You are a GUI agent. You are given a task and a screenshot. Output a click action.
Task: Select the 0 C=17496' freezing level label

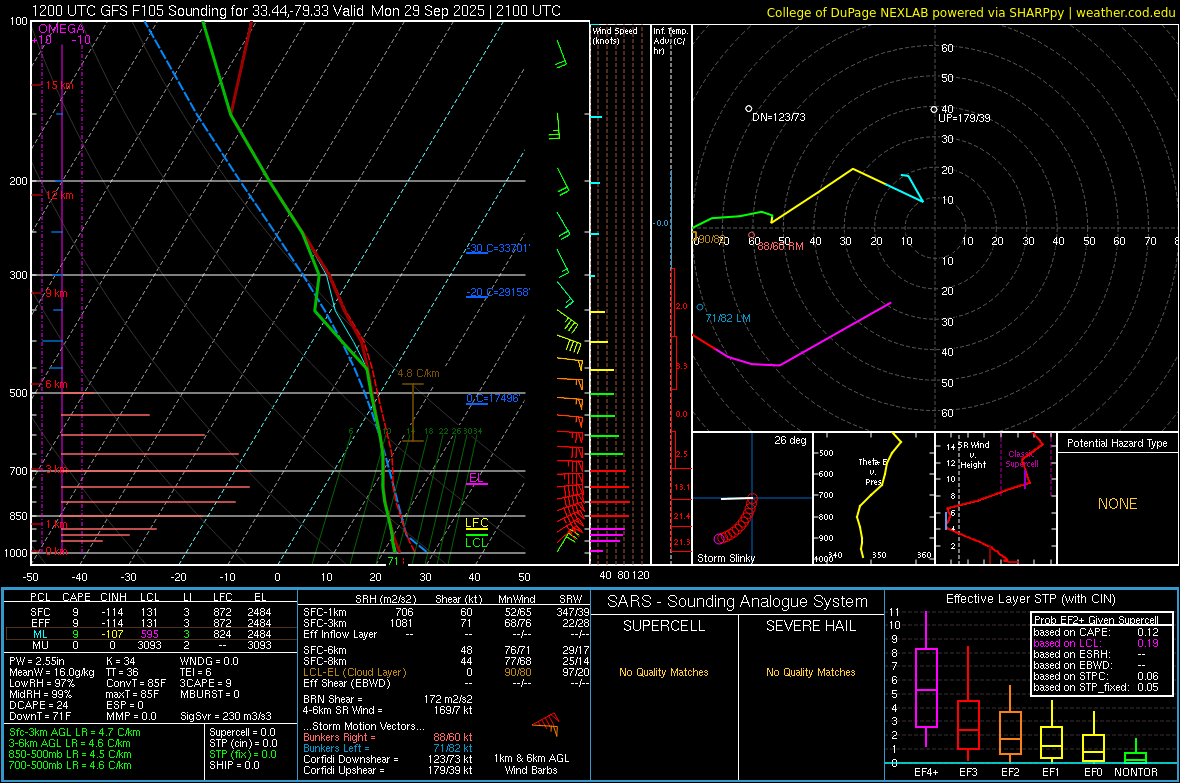[493, 398]
